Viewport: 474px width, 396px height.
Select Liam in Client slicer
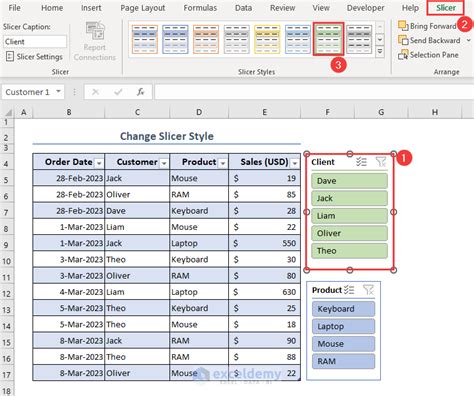coord(349,216)
